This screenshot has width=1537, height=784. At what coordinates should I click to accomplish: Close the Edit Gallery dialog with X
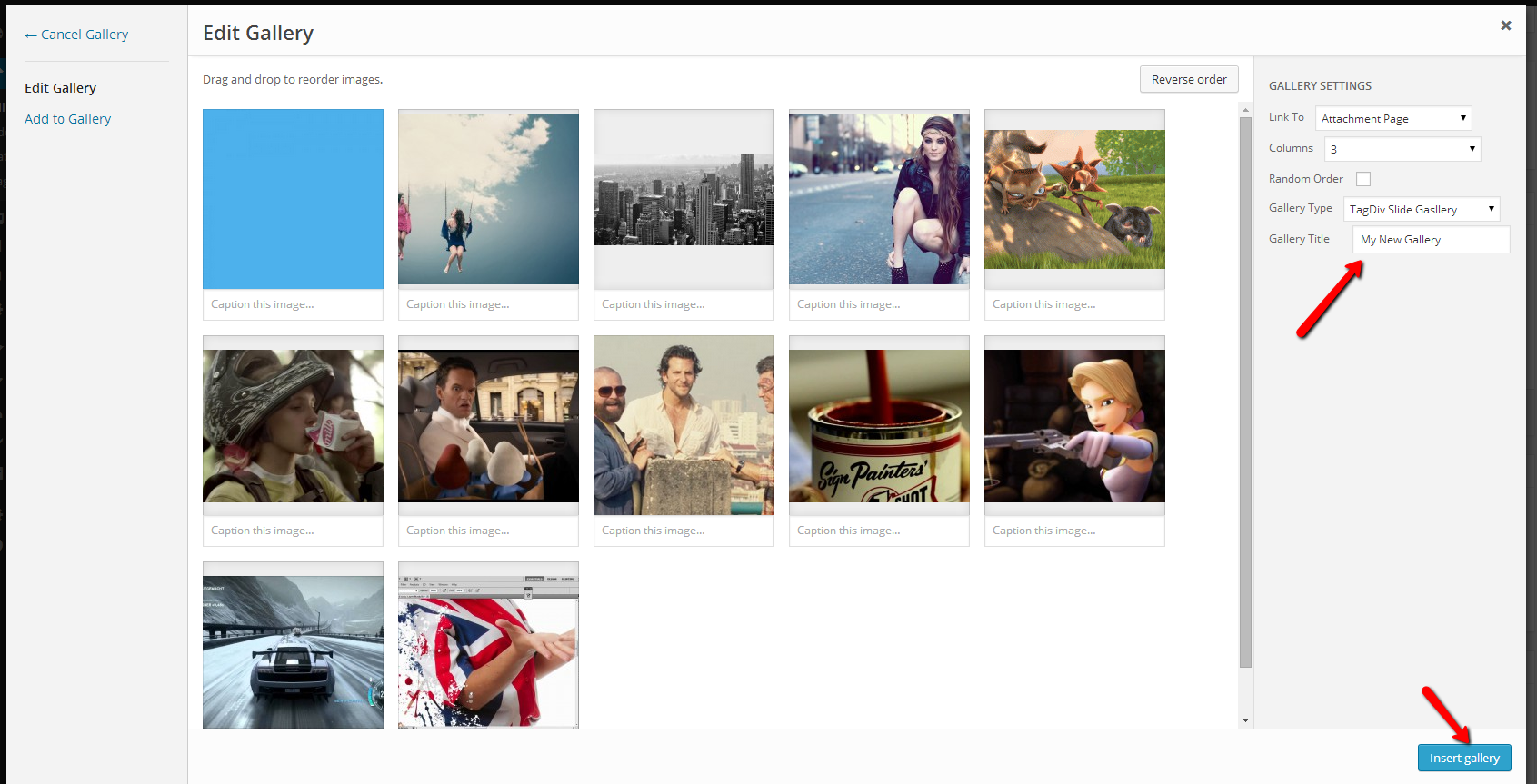pos(1505,25)
